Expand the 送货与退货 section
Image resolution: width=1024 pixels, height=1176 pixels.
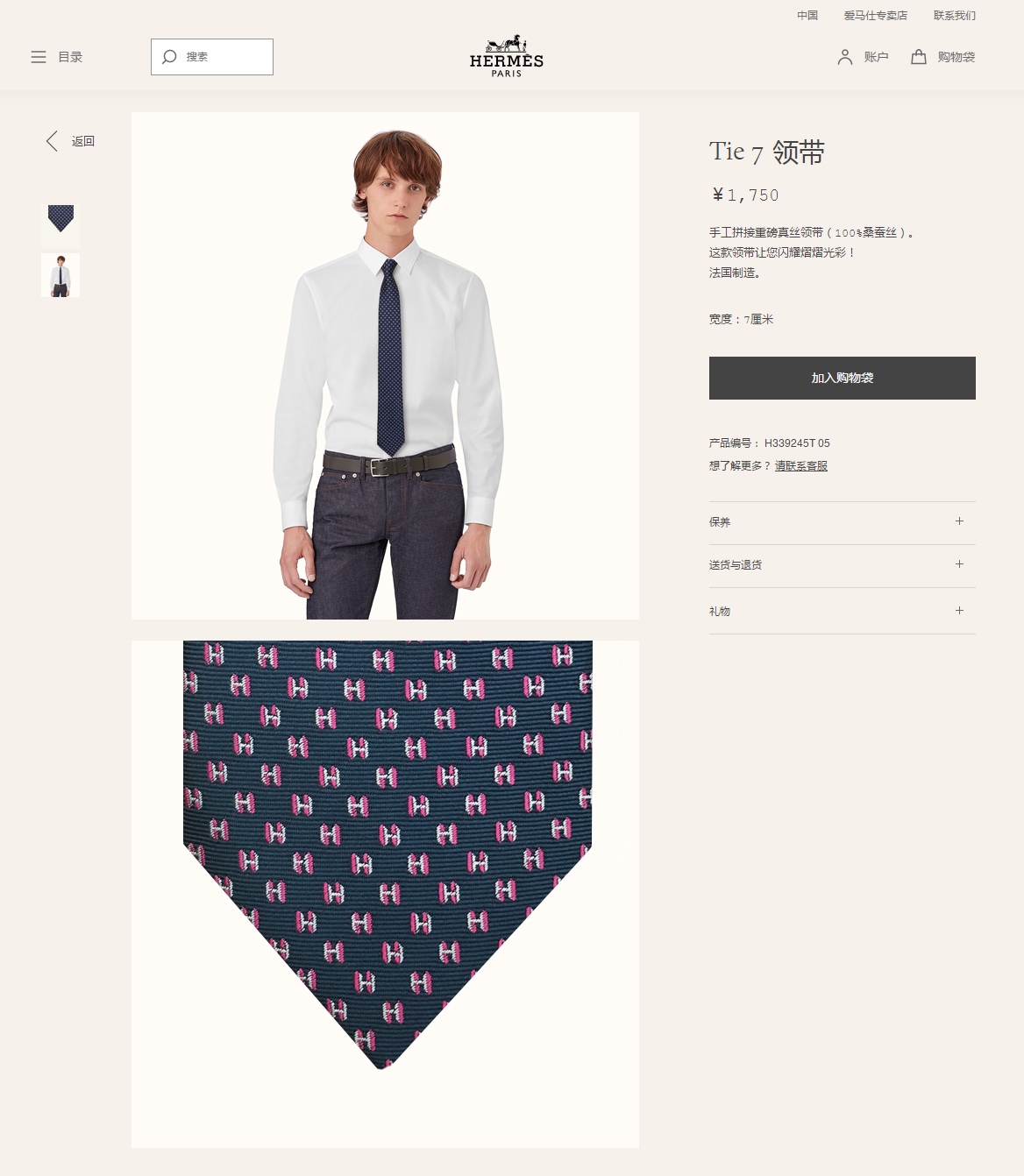pyautogui.click(x=843, y=566)
